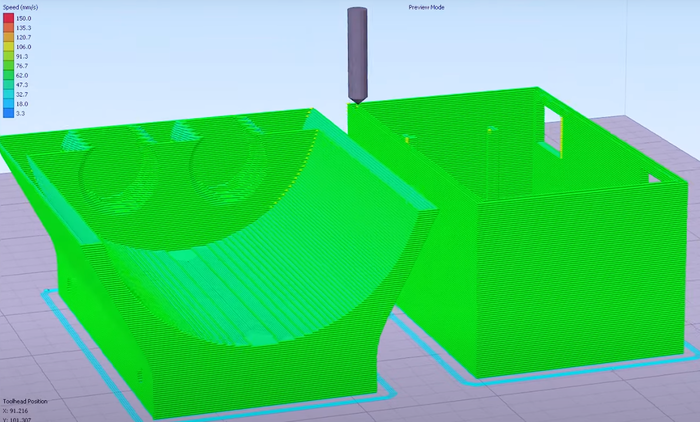Image resolution: width=700 pixels, height=422 pixels.
Task: Click the red 150.0 speed legend swatch
Action: [7, 18]
